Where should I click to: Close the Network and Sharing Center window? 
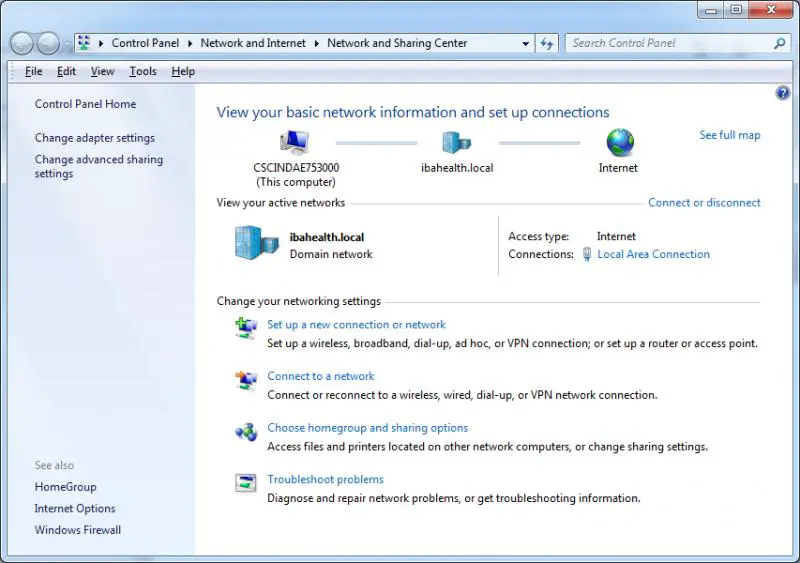click(x=771, y=9)
